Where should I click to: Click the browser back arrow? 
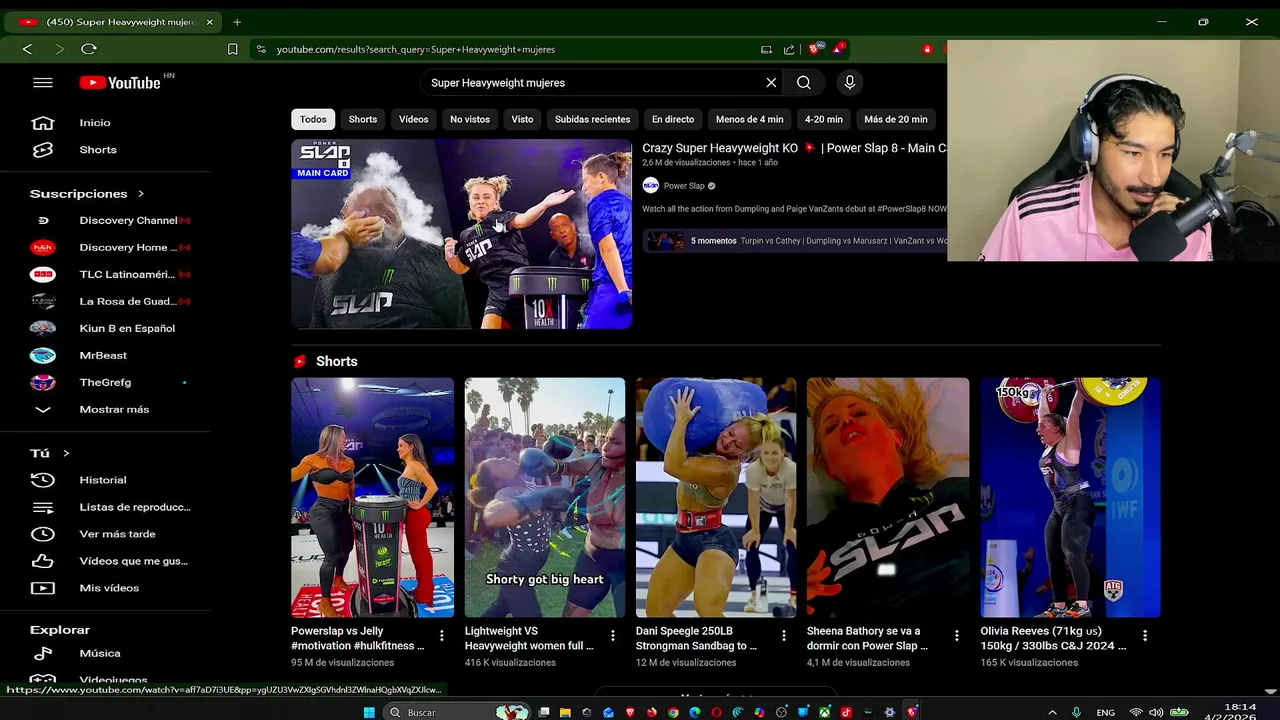[27, 49]
